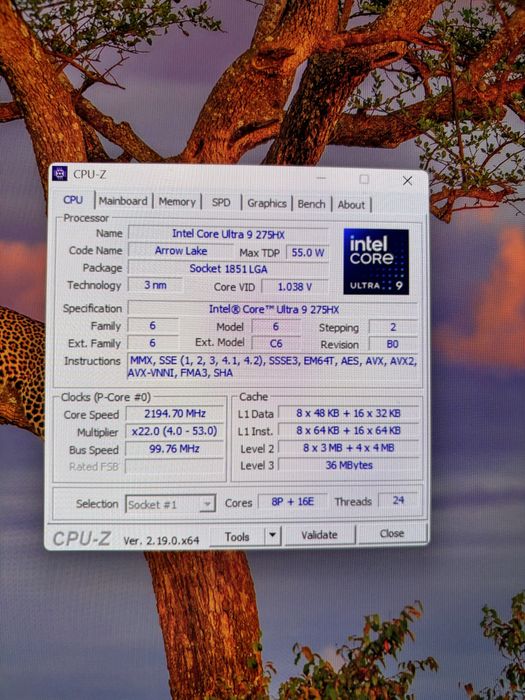Click the Max TDP value 55.0 W
The width and height of the screenshot is (525, 700).
coord(308,252)
